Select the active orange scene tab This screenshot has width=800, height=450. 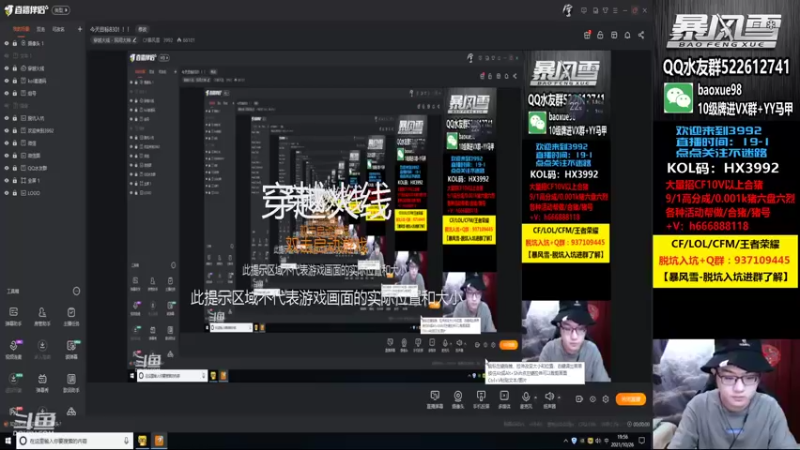21,29
